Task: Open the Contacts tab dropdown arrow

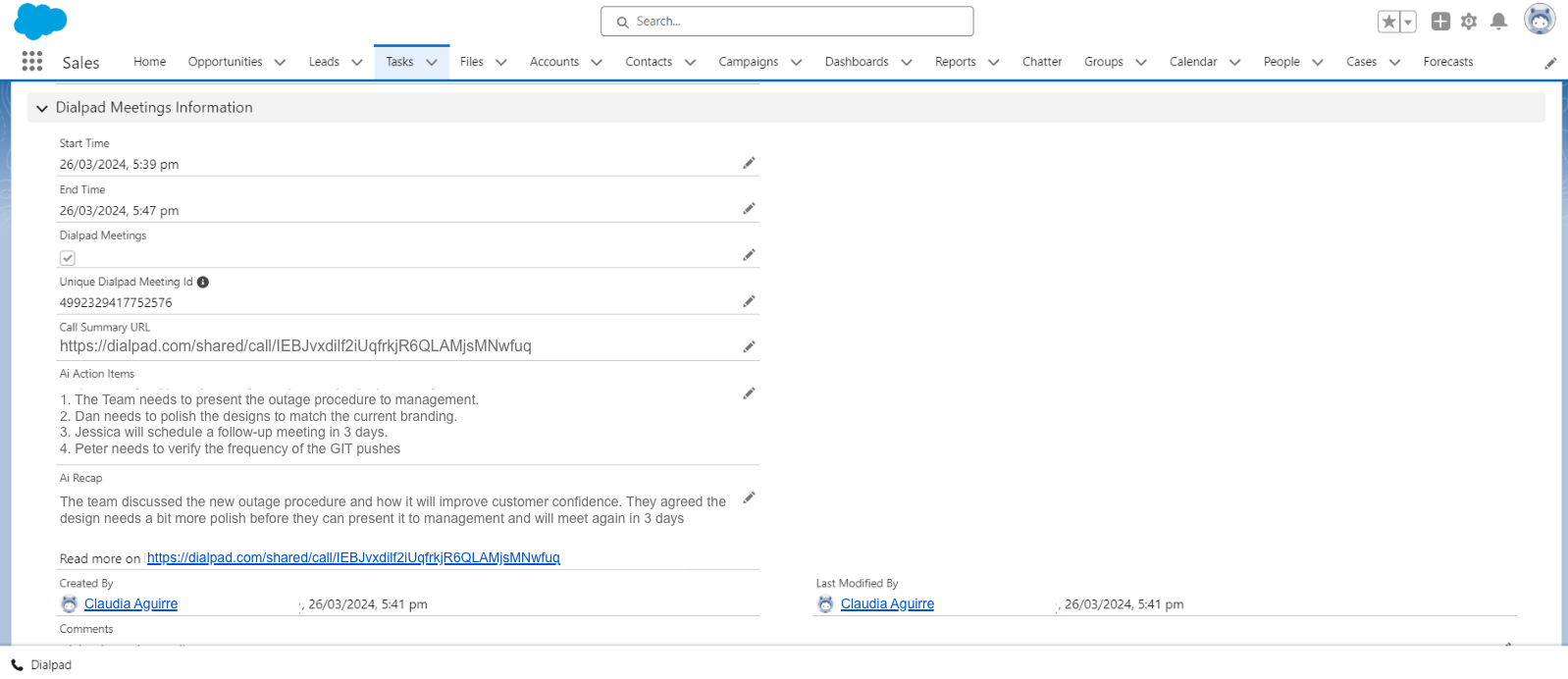Action: pos(690,62)
